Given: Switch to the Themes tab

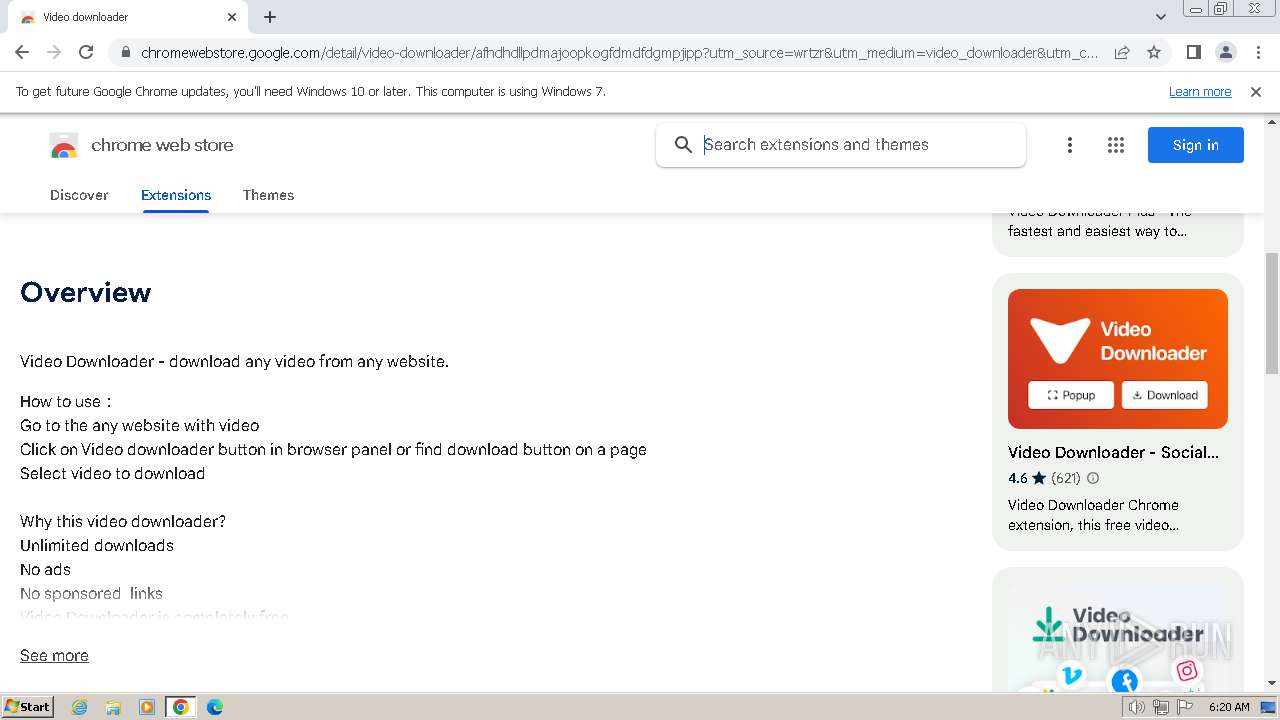Looking at the screenshot, I should [268, 195].
